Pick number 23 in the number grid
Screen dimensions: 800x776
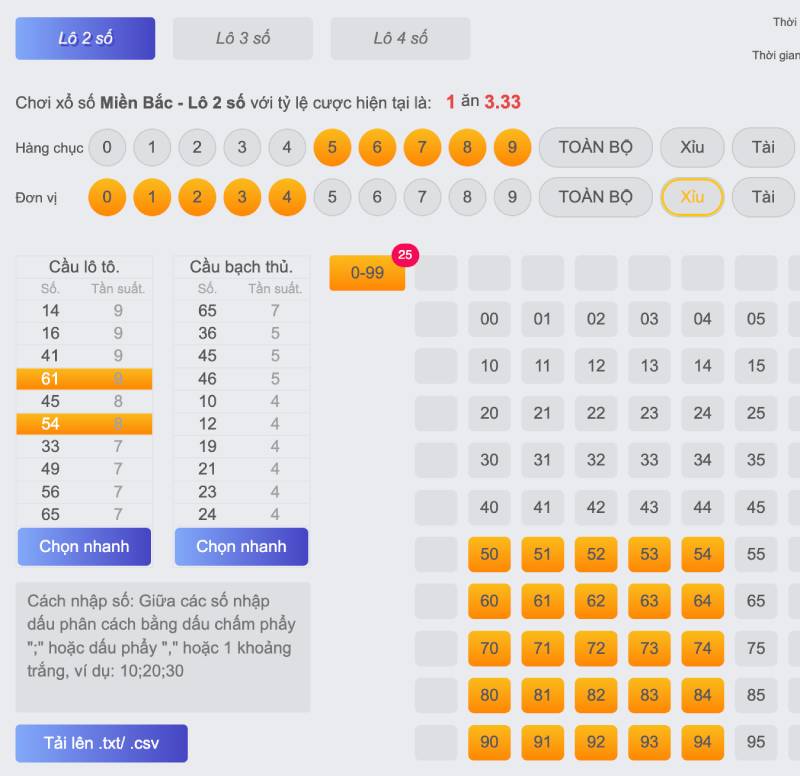(x=649, y=413)
